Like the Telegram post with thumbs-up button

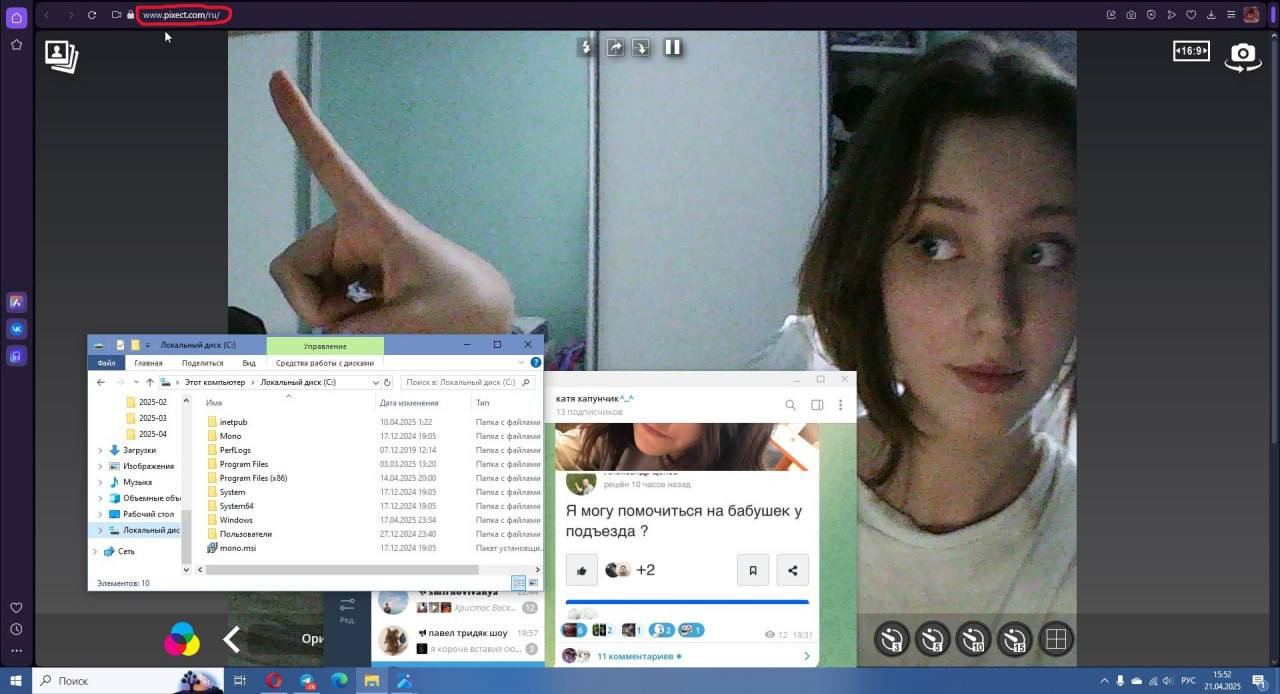coord(581,570)
